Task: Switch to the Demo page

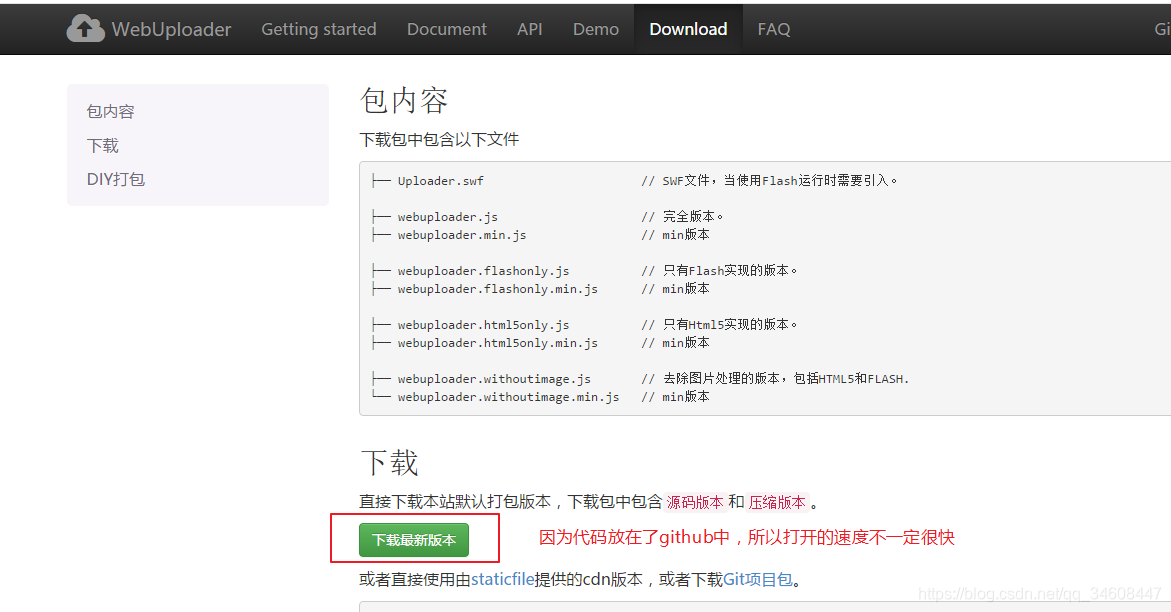Action: (596, 29)
